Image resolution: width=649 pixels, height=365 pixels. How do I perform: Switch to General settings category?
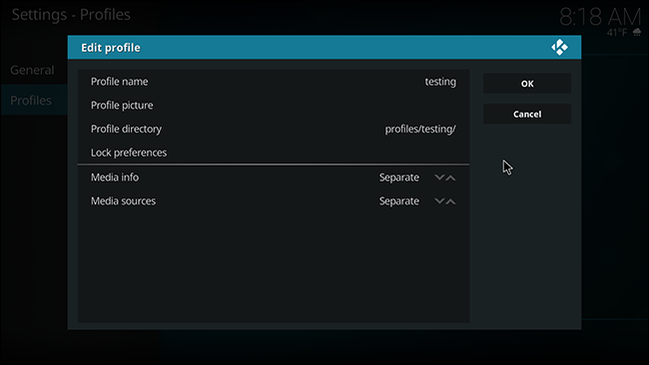click(32, 70)
